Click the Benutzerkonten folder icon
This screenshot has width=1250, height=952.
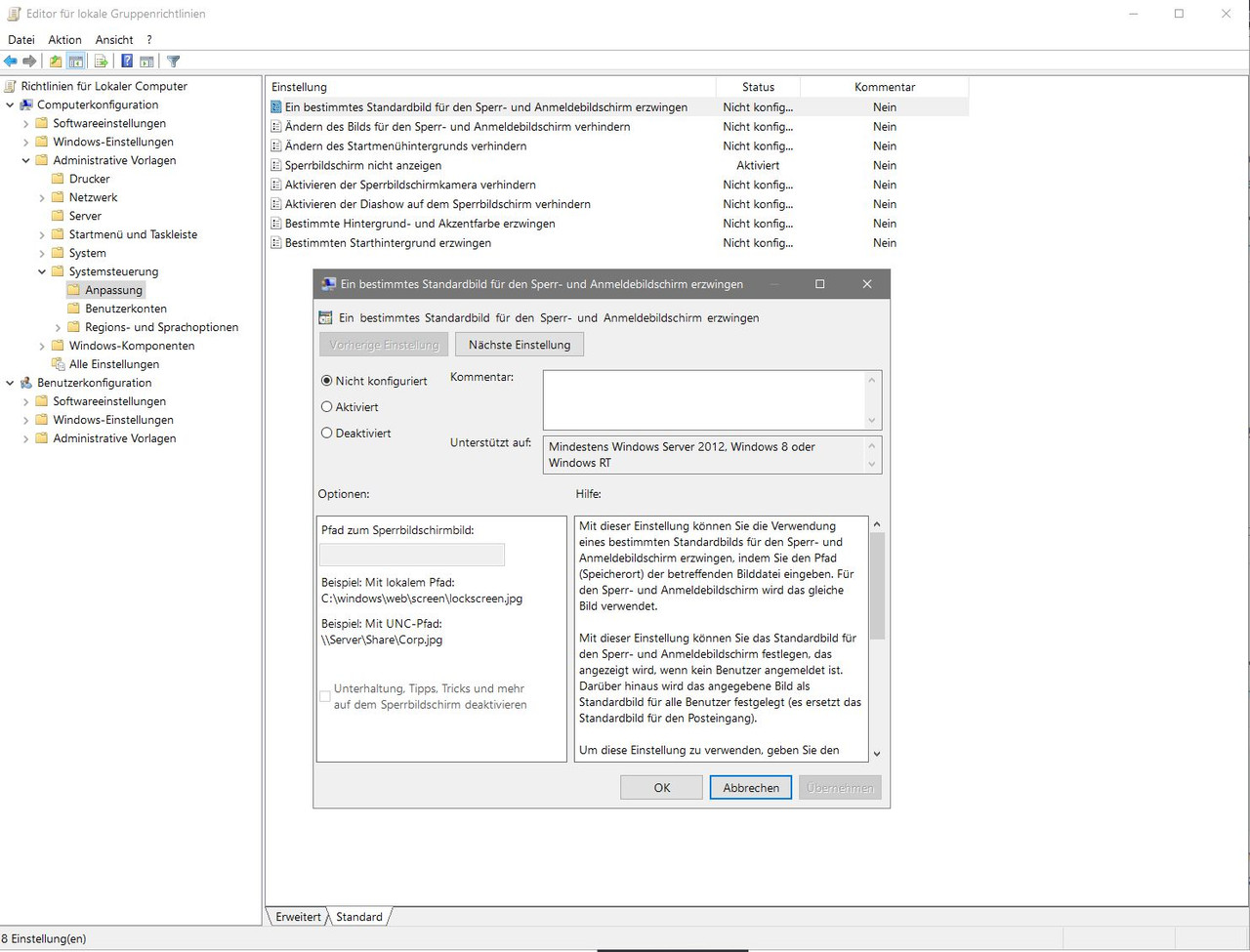74,309
